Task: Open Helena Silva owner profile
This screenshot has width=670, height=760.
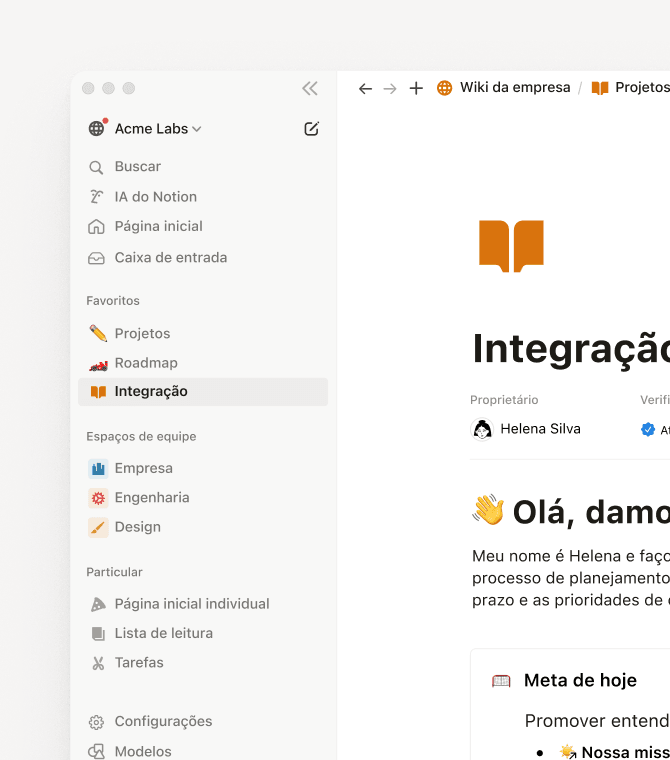Action: 540,429
